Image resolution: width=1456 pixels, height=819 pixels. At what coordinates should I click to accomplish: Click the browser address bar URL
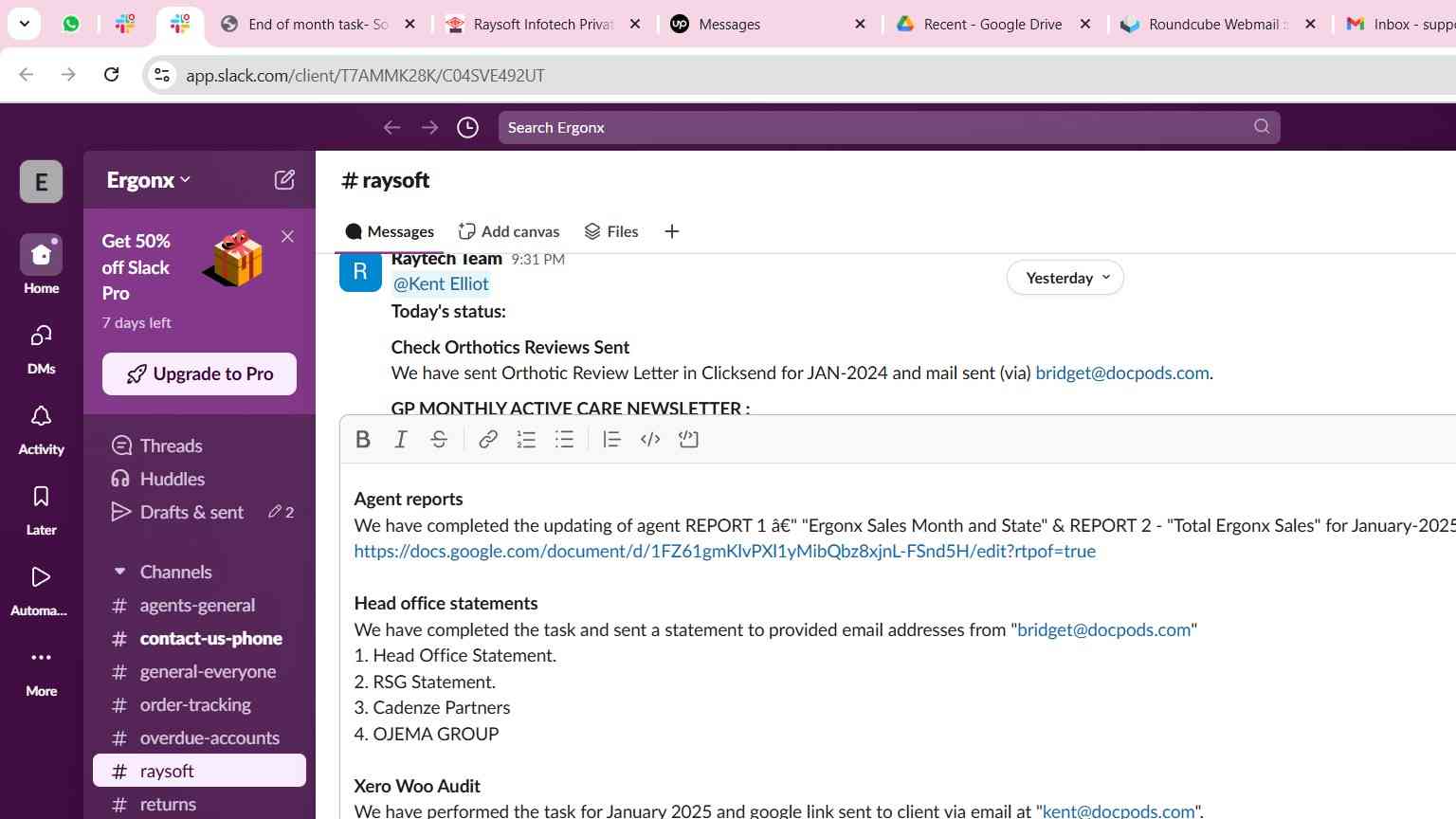click(x=365, y=75)
